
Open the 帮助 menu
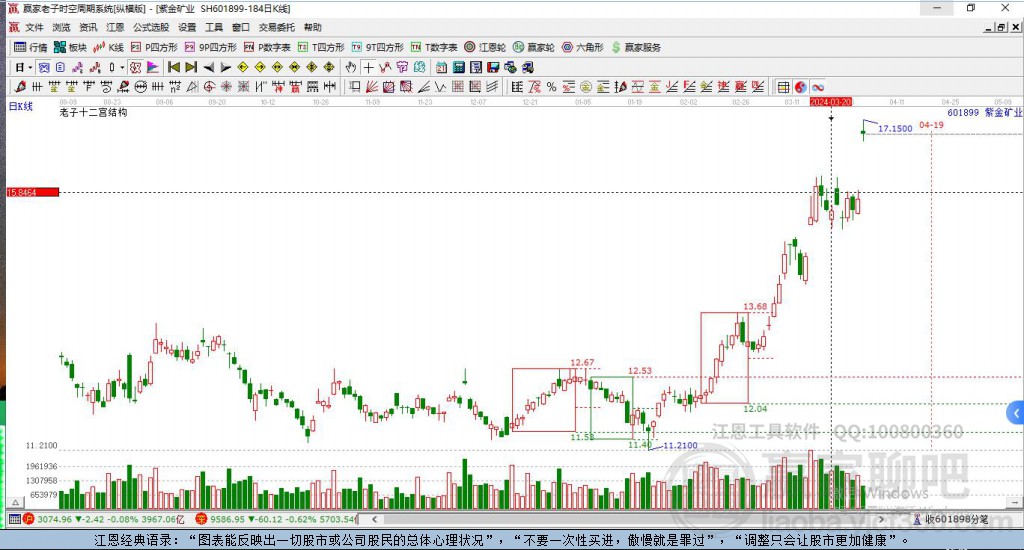click(x=312, y=27)
